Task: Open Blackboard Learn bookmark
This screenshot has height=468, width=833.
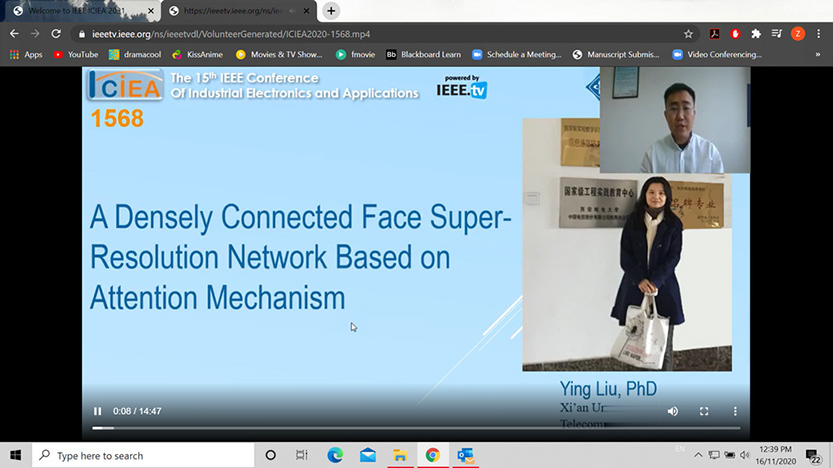Action: click(x=423, y=54)
